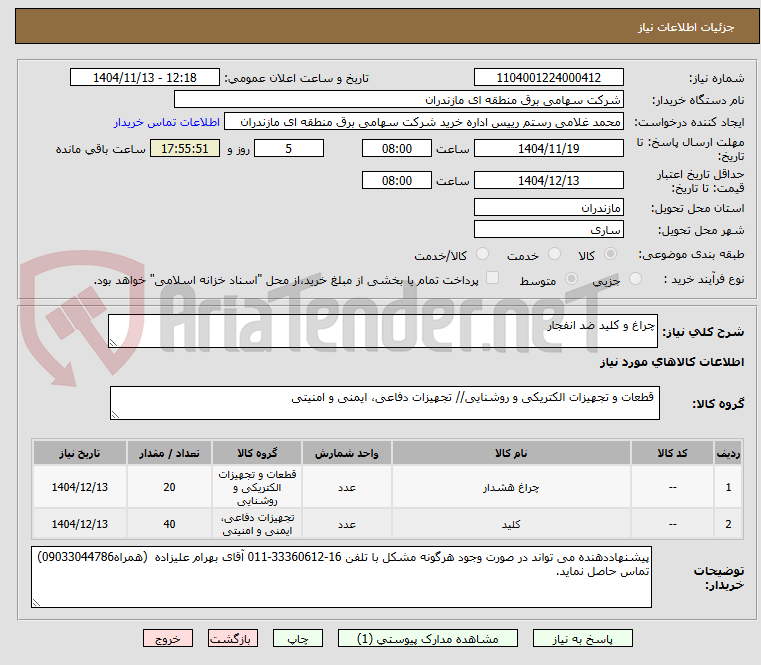
Task: Click the respond to need button
Action: tap(582, 638)
